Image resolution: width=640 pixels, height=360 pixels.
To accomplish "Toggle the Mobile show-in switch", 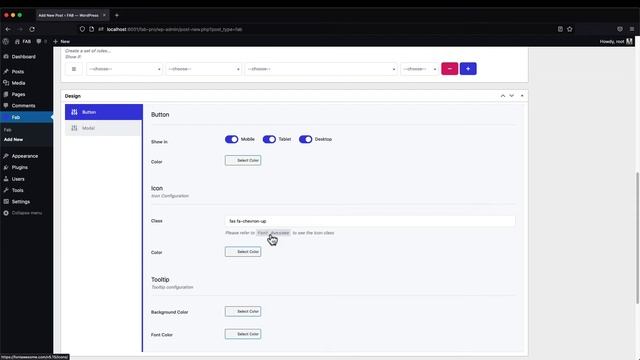I will pos(231,139).
